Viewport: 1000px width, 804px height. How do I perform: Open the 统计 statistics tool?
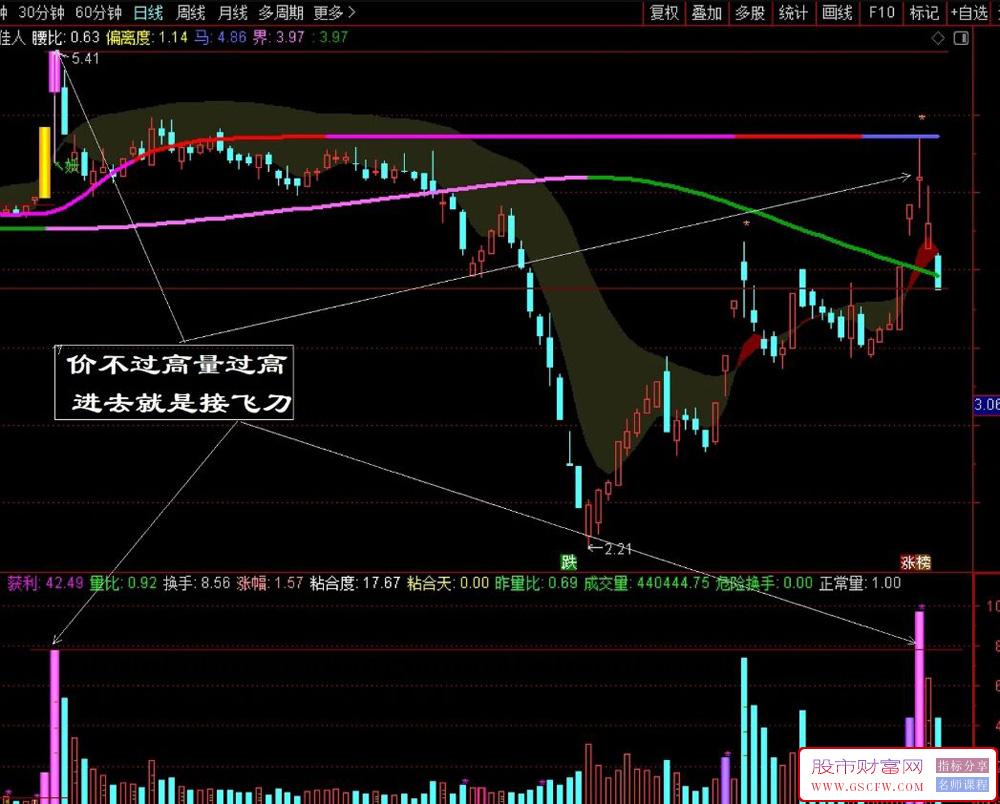pos(793,13)
